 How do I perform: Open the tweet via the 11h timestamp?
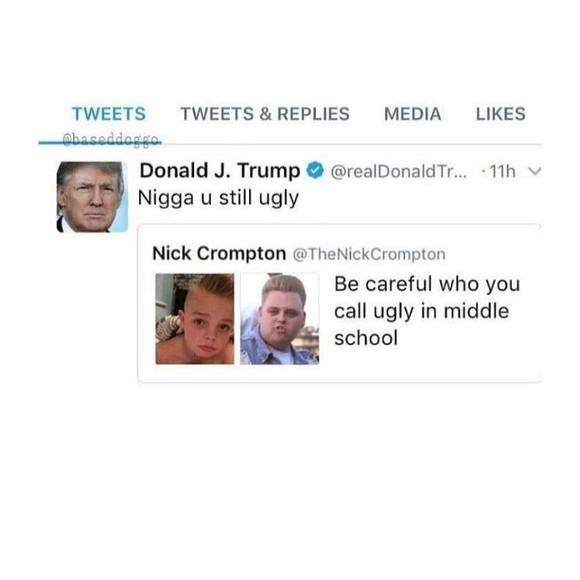(x=502, y=171)
